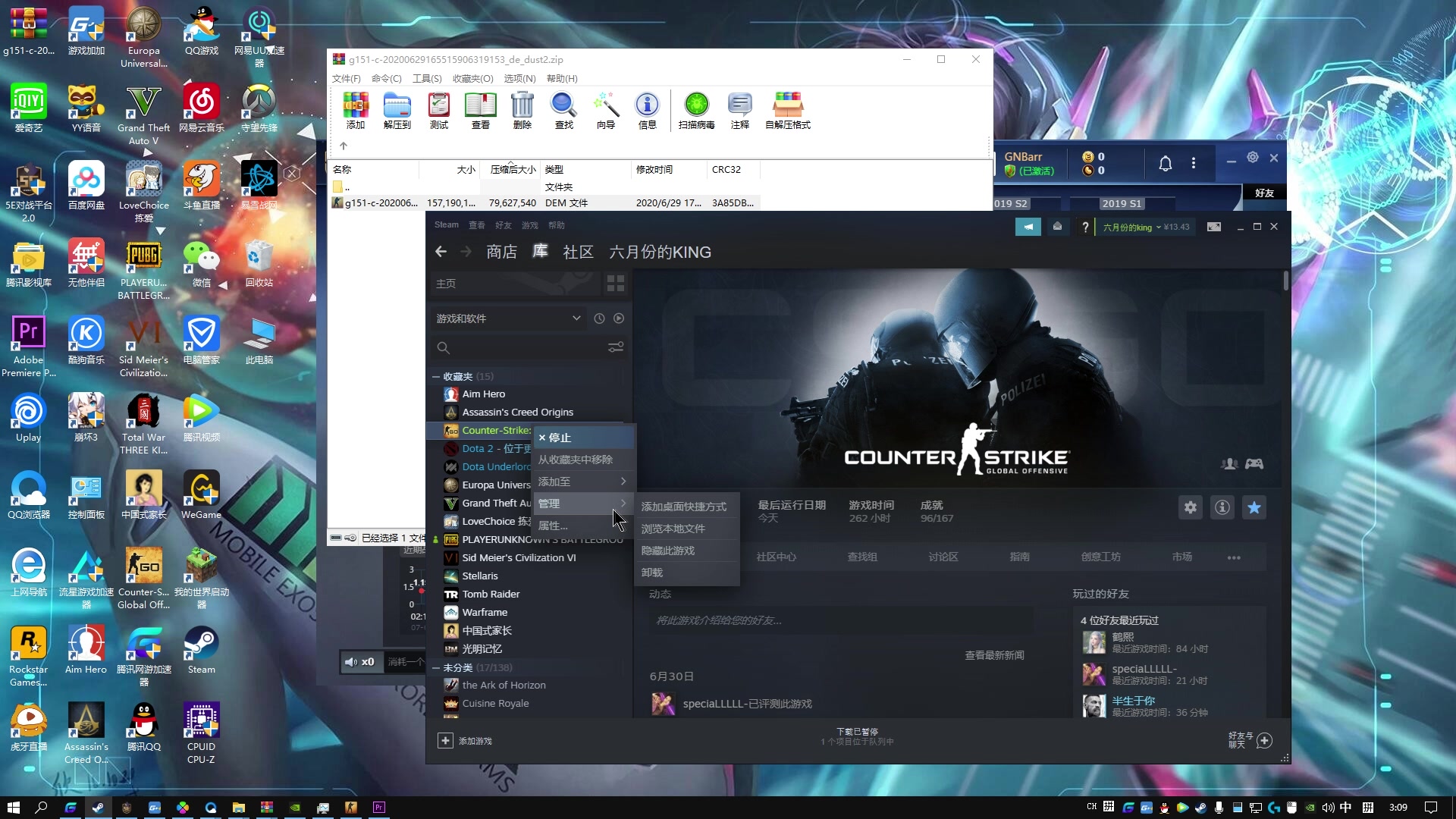The width and height of the screenshot is (1456, 819).
Task: Collapse the 未分类 uncategorized category
Action: 436,668
